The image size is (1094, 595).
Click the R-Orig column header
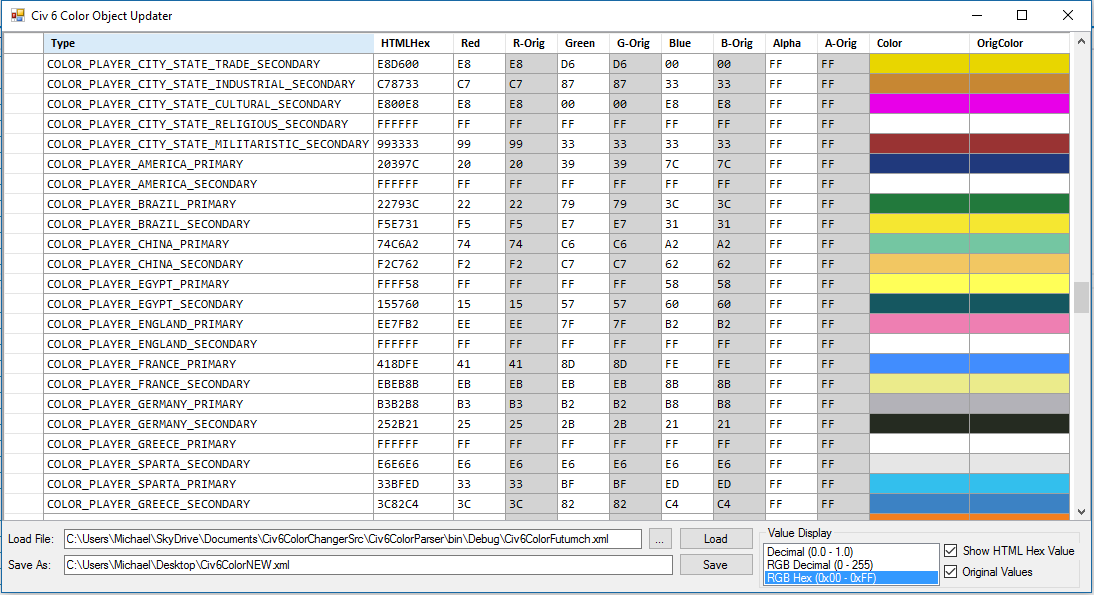pyautogui.click(x=531, y=43)
